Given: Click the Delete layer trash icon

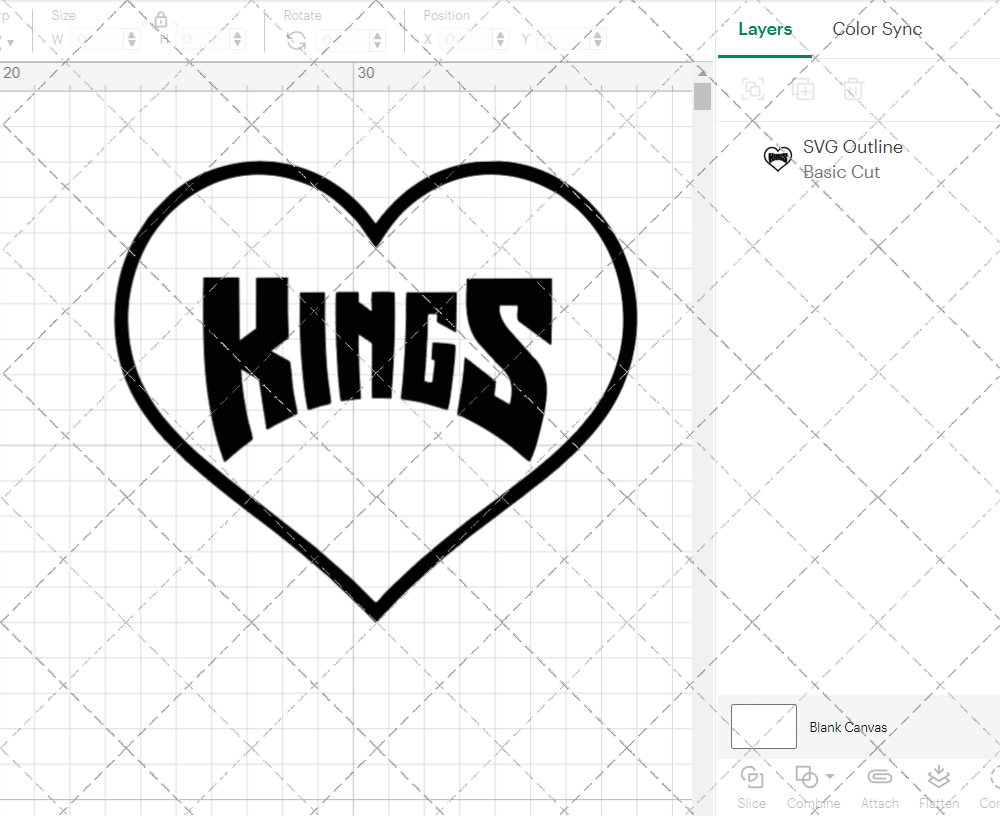Looking at the screenshot, I should click(853, 89).
